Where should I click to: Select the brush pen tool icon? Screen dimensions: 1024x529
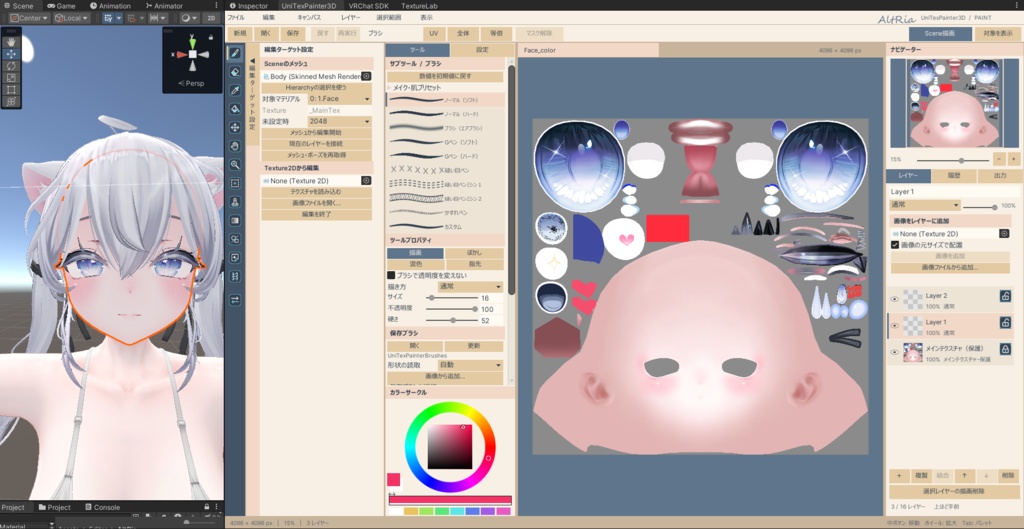coord(235,53)
